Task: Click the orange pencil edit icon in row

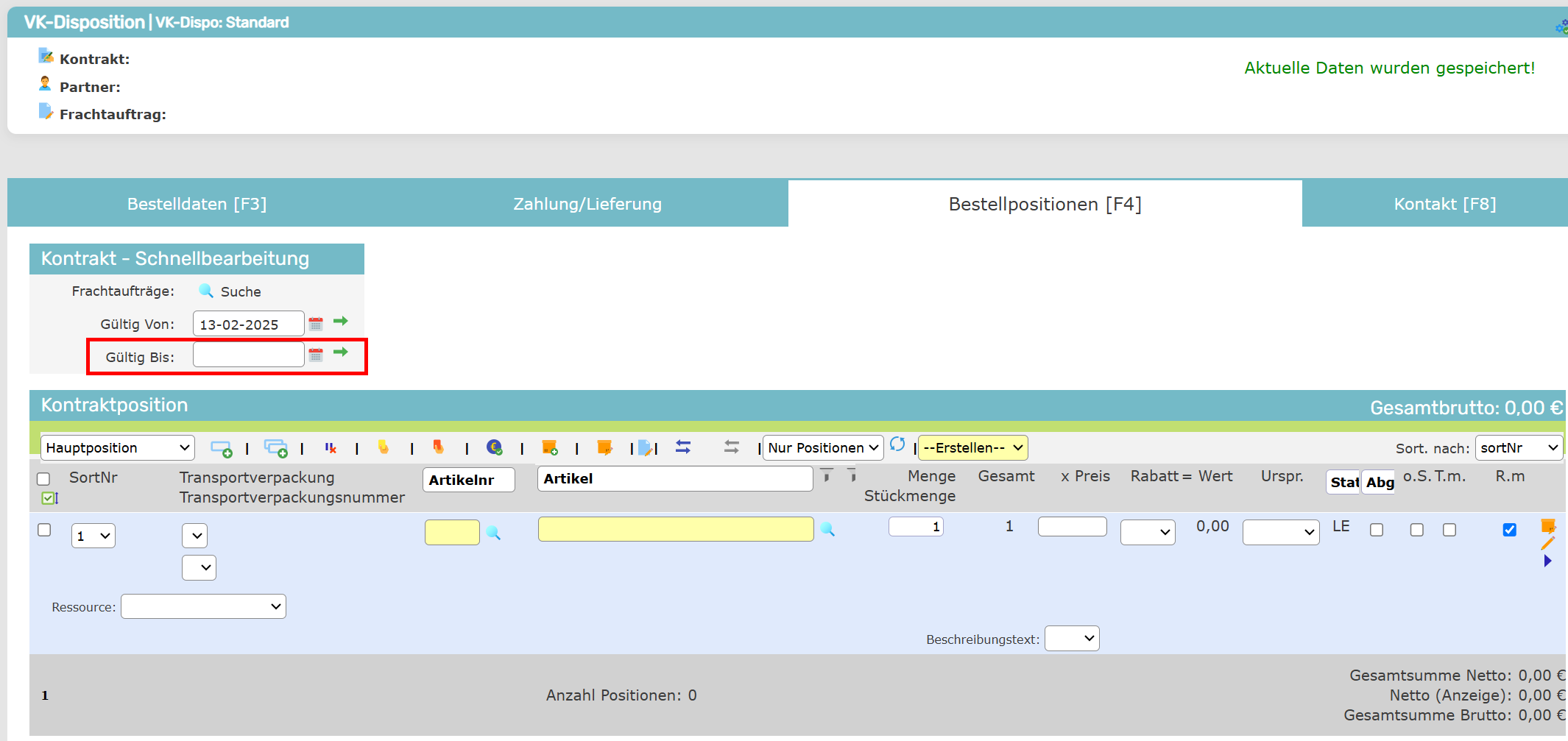Action: point(1547,543)
